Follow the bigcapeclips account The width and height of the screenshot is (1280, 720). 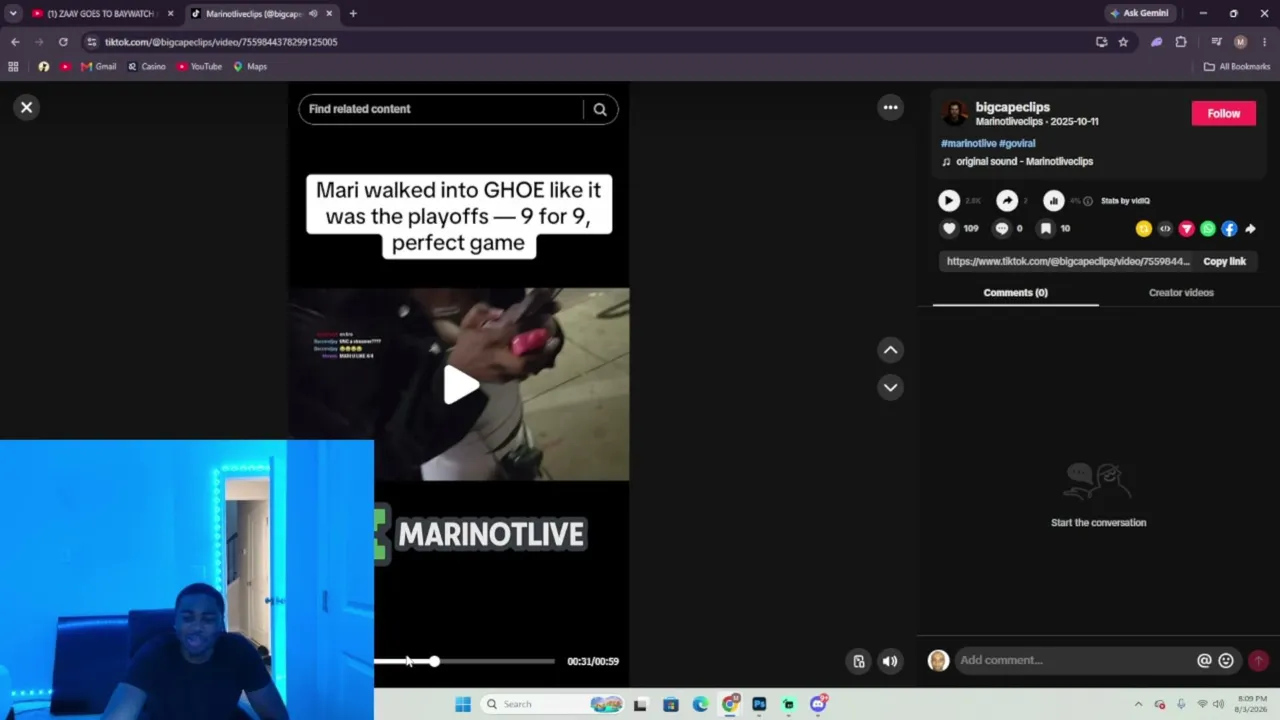coord(1223,113)
